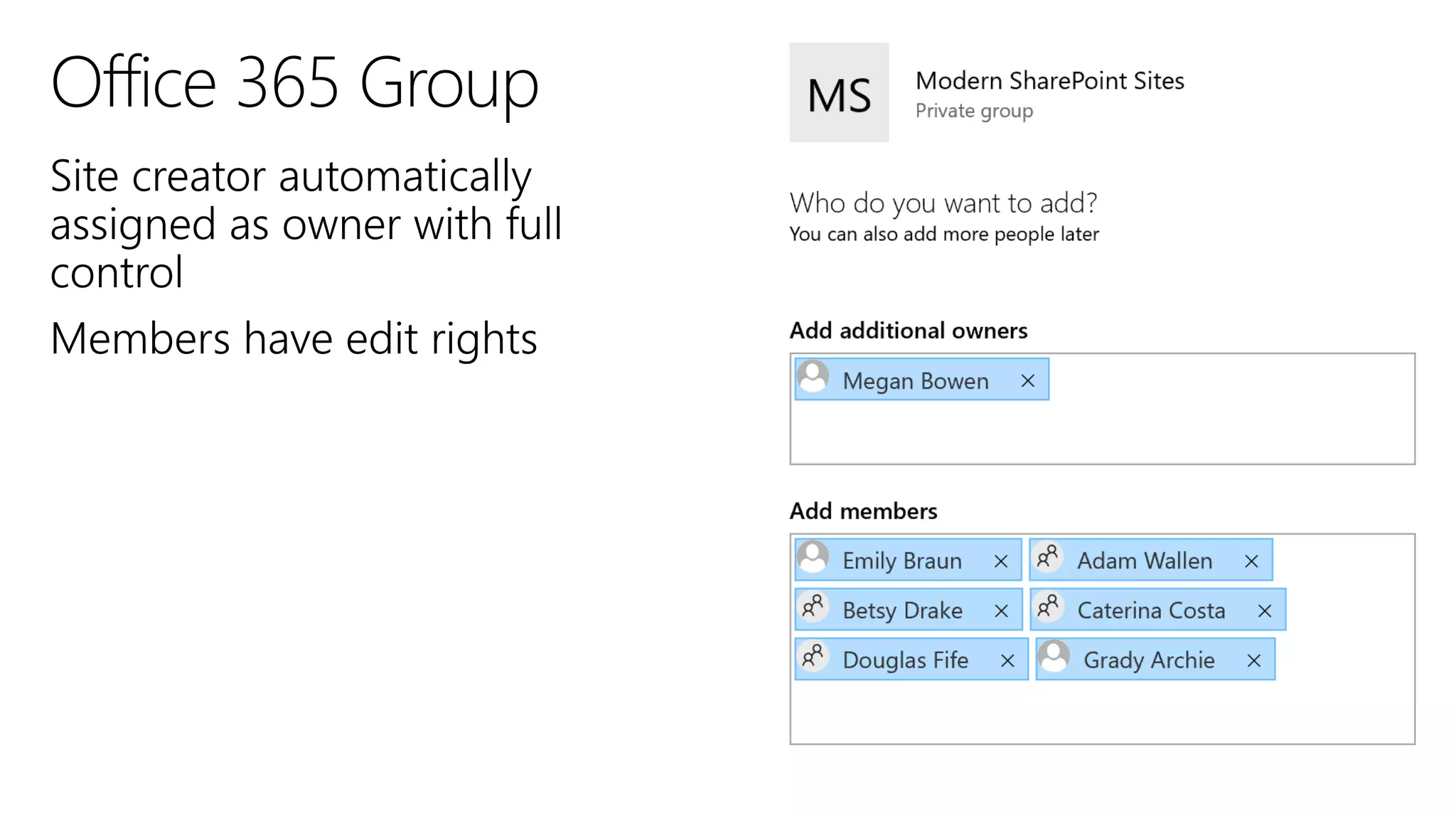Image resolution: width=1456 pixels, height=819 pixels.
Task: Remove Adam Wallen from members
Action: (1251, 562)
